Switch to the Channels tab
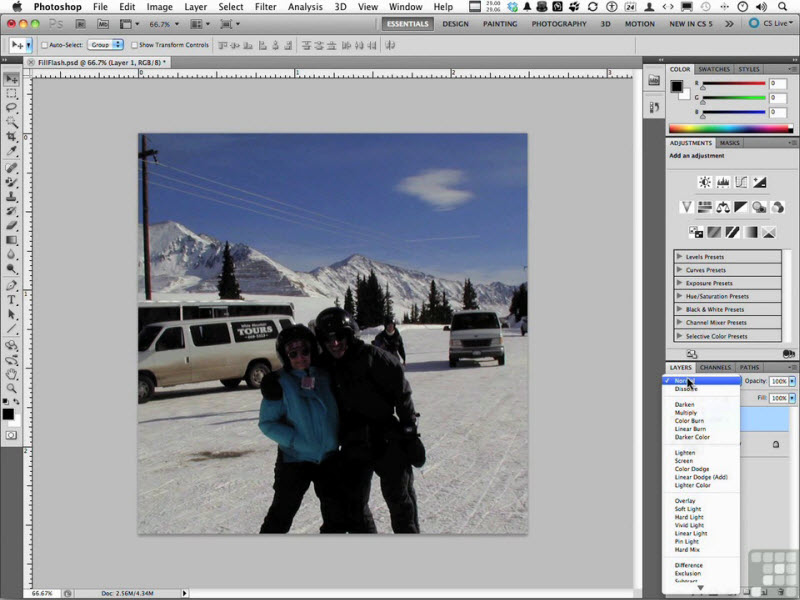 pyautogui.click(x=715, y=367)
